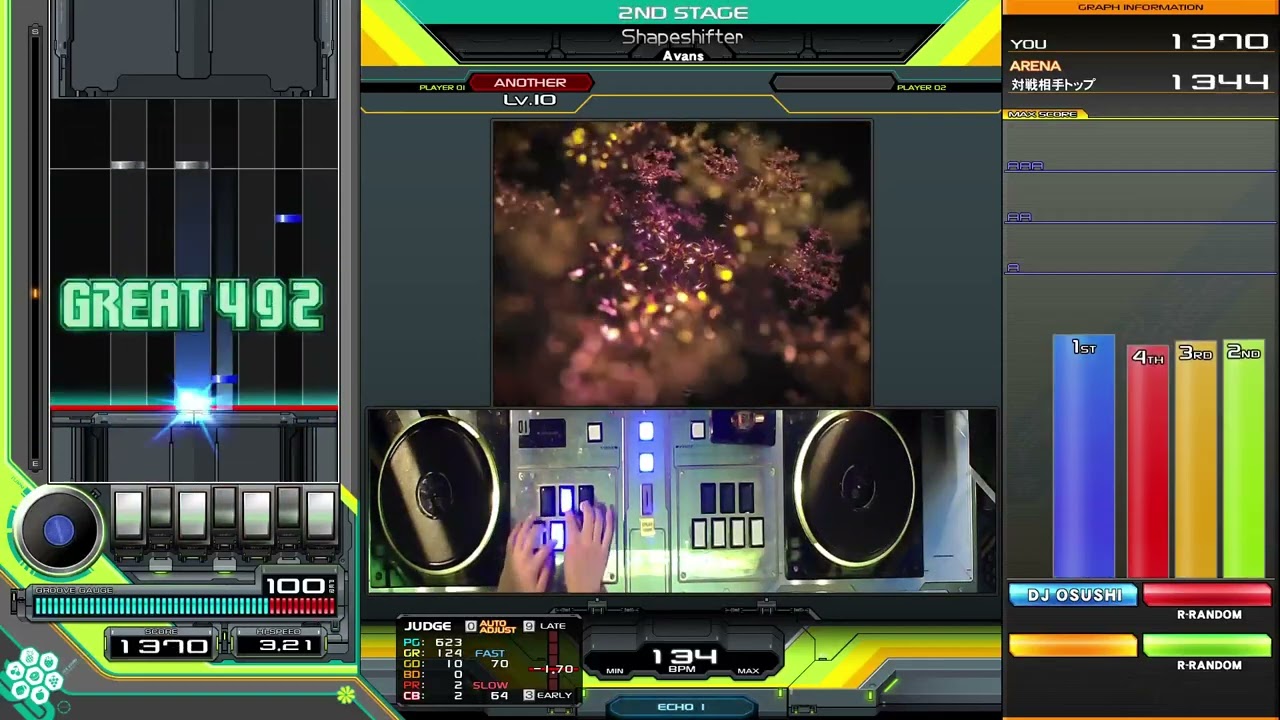Image resolution: width=1280 pixels, height=720 pixels.
Task: Click the fruit hexagon cluster icon
Action: point(33,676)
